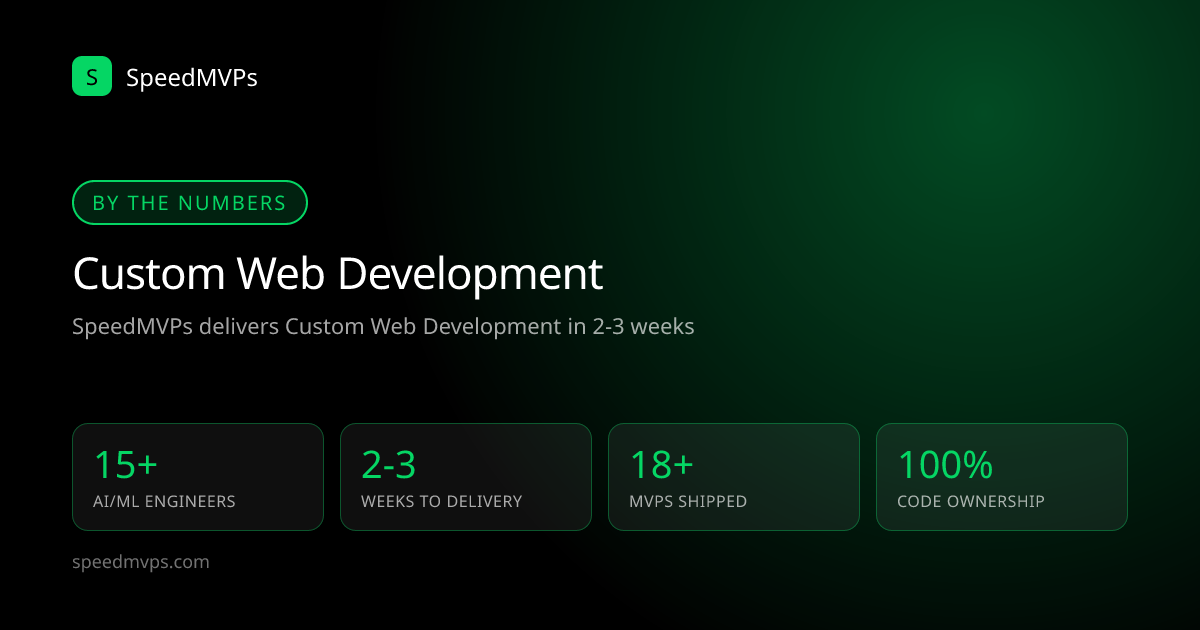Click the Custom Web Development heading

pyautogui.click(x=338, y=274)
